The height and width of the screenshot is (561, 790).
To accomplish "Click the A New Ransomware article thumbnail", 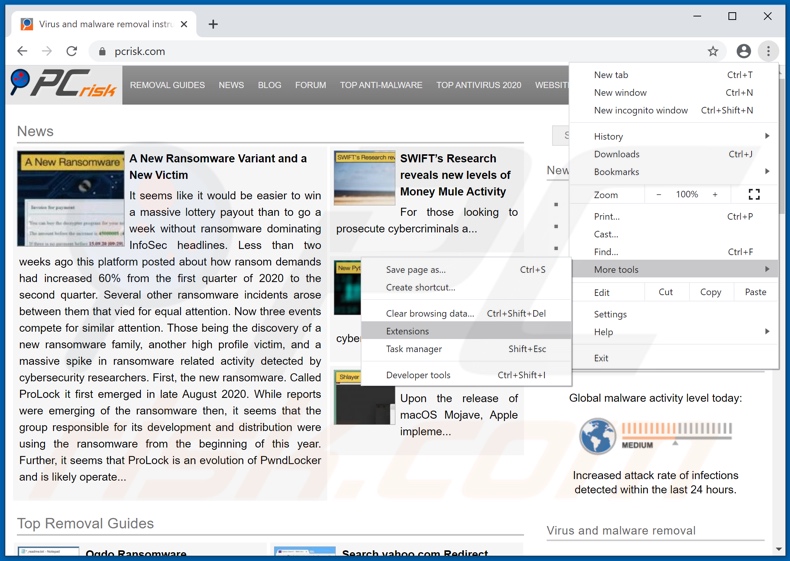I will coord(71,199).
